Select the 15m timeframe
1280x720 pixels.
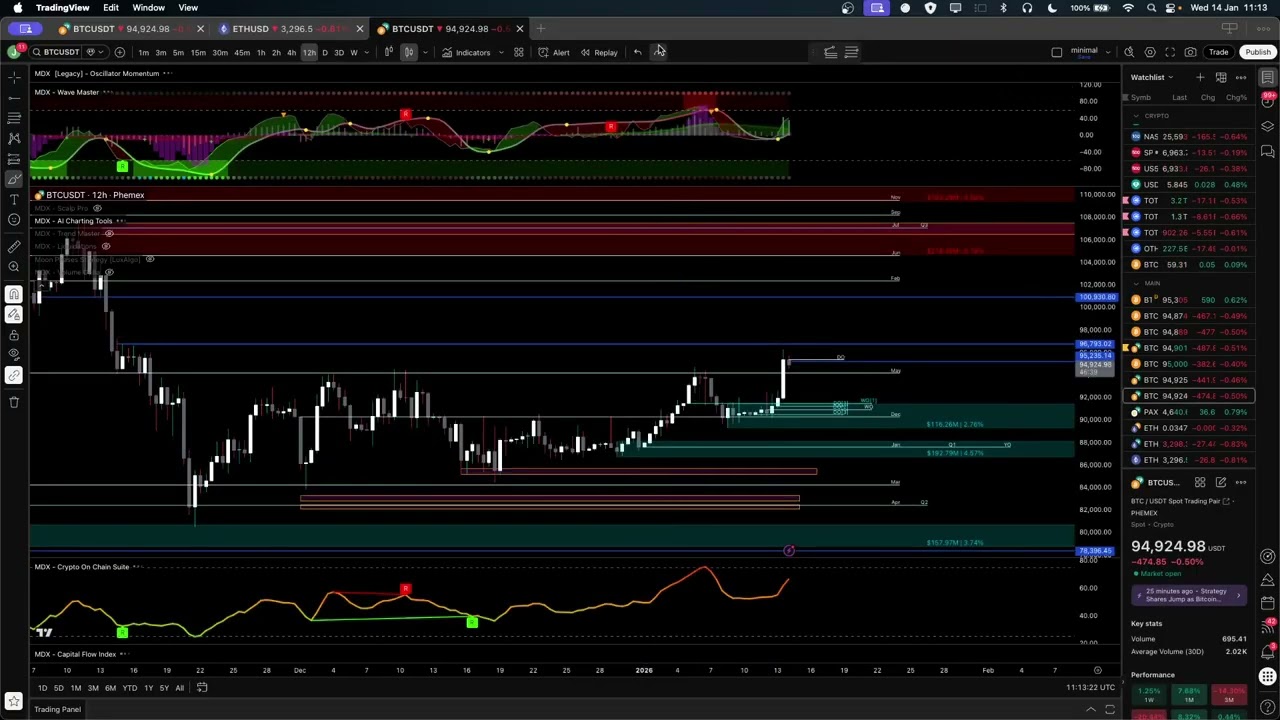click(x=198, y=52)
